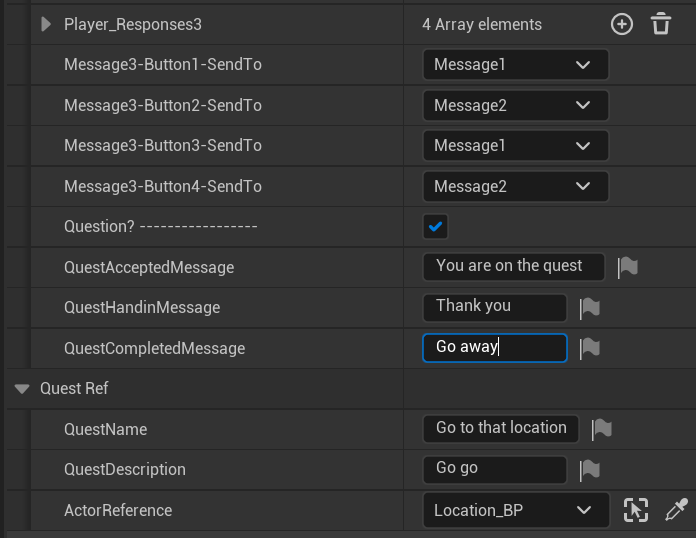
Task: Uncheck the Question? checkbox
Action: [435, 227]
